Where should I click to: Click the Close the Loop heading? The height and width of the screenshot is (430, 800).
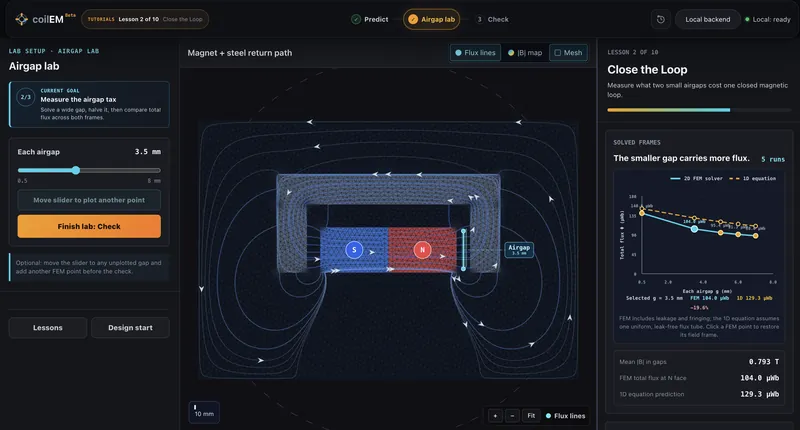pyautogui.click(x=647, y=69)
